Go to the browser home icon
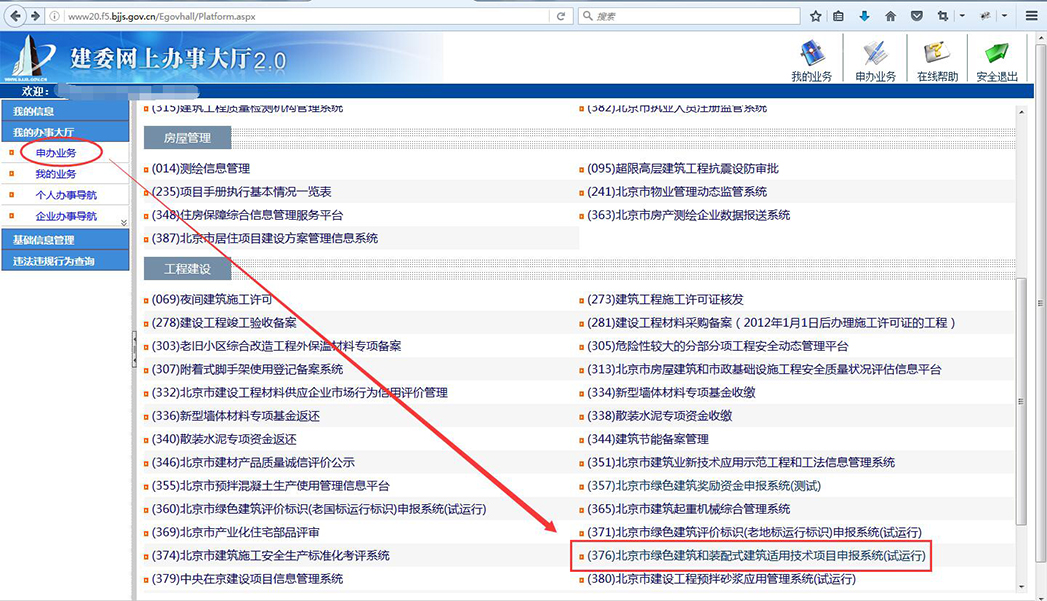This screenshot has width=1047, height=601. pos(890,16)
